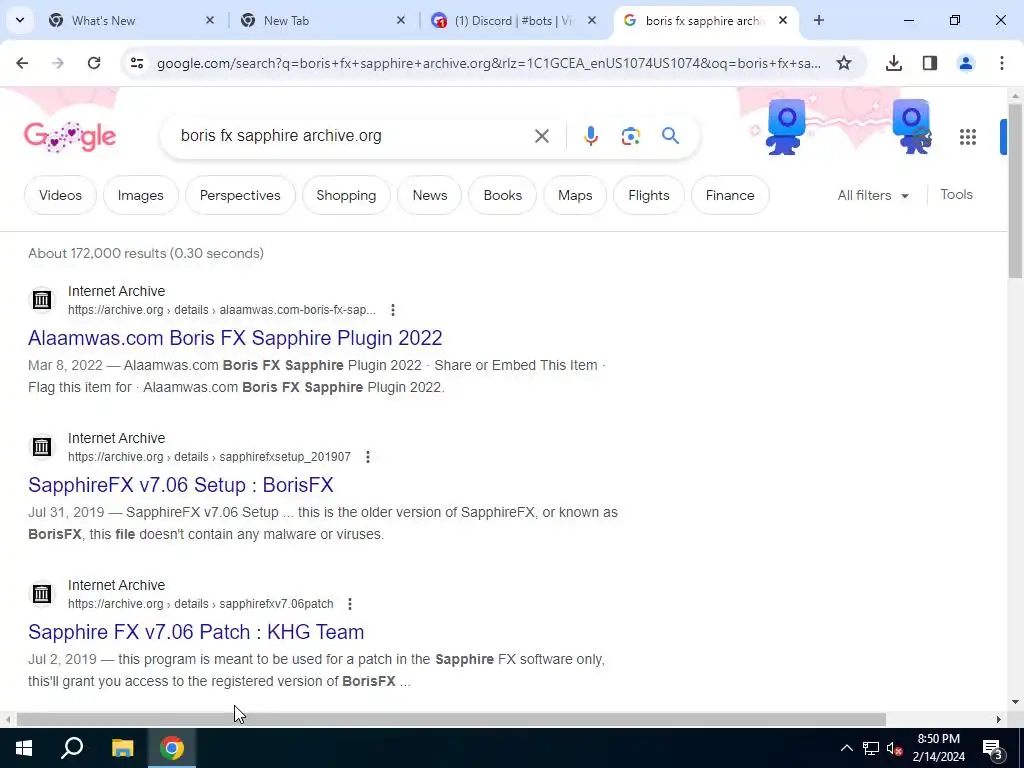Click Chrome icon in taskbar
Viewport: 1024px width, 768px height.
tap(172, 748)
